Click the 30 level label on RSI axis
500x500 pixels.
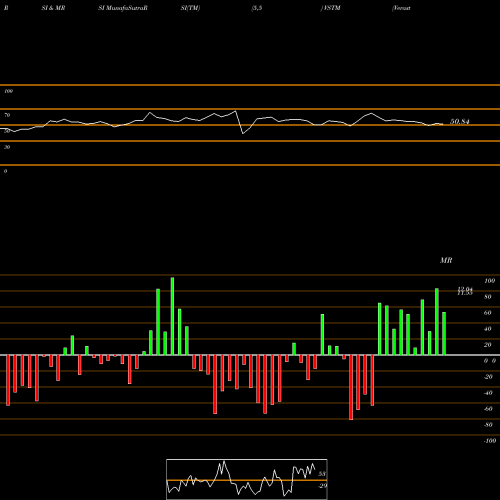click(x=7, y=147)
